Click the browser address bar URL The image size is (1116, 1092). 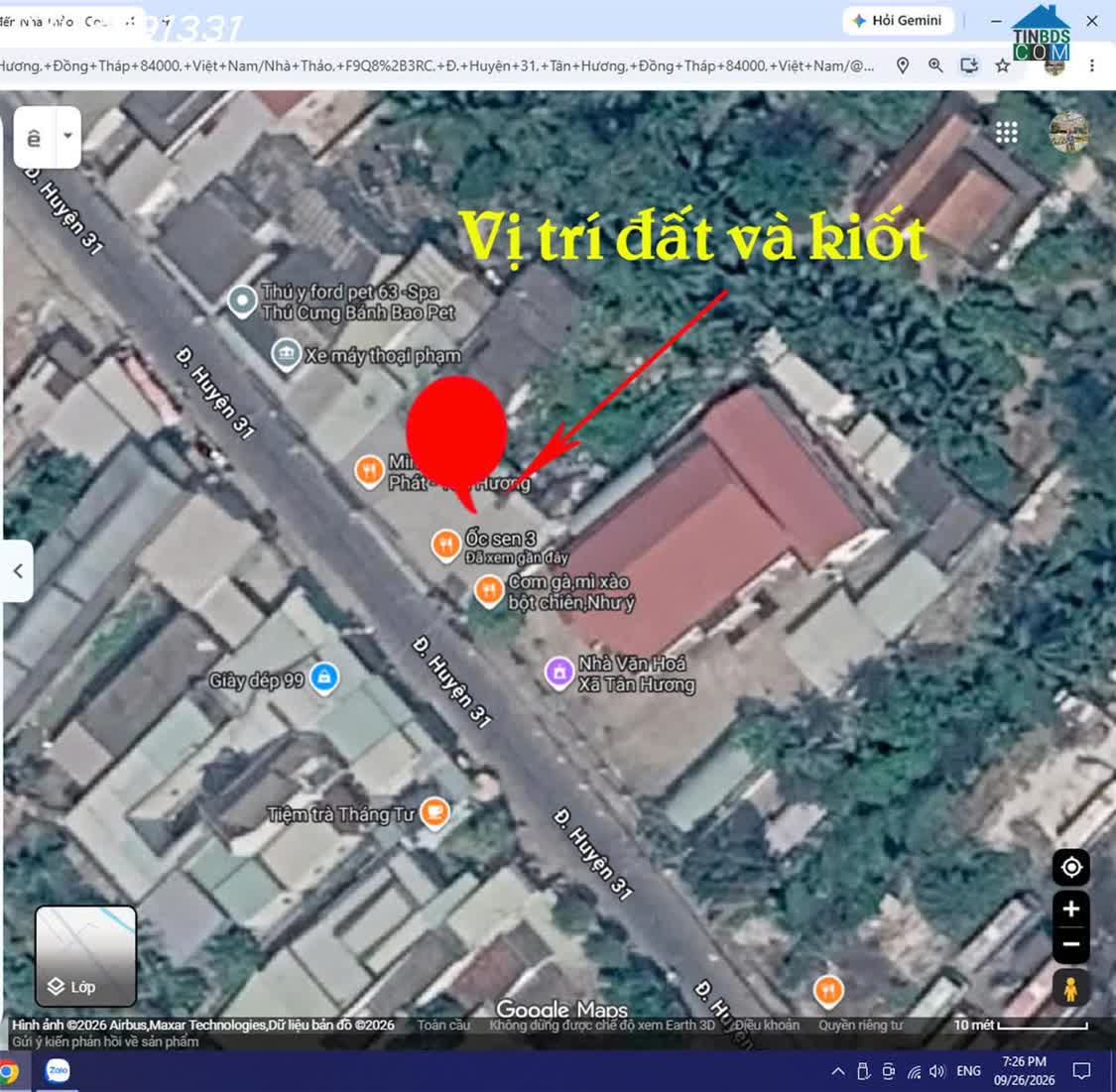[x=435, y=66]
